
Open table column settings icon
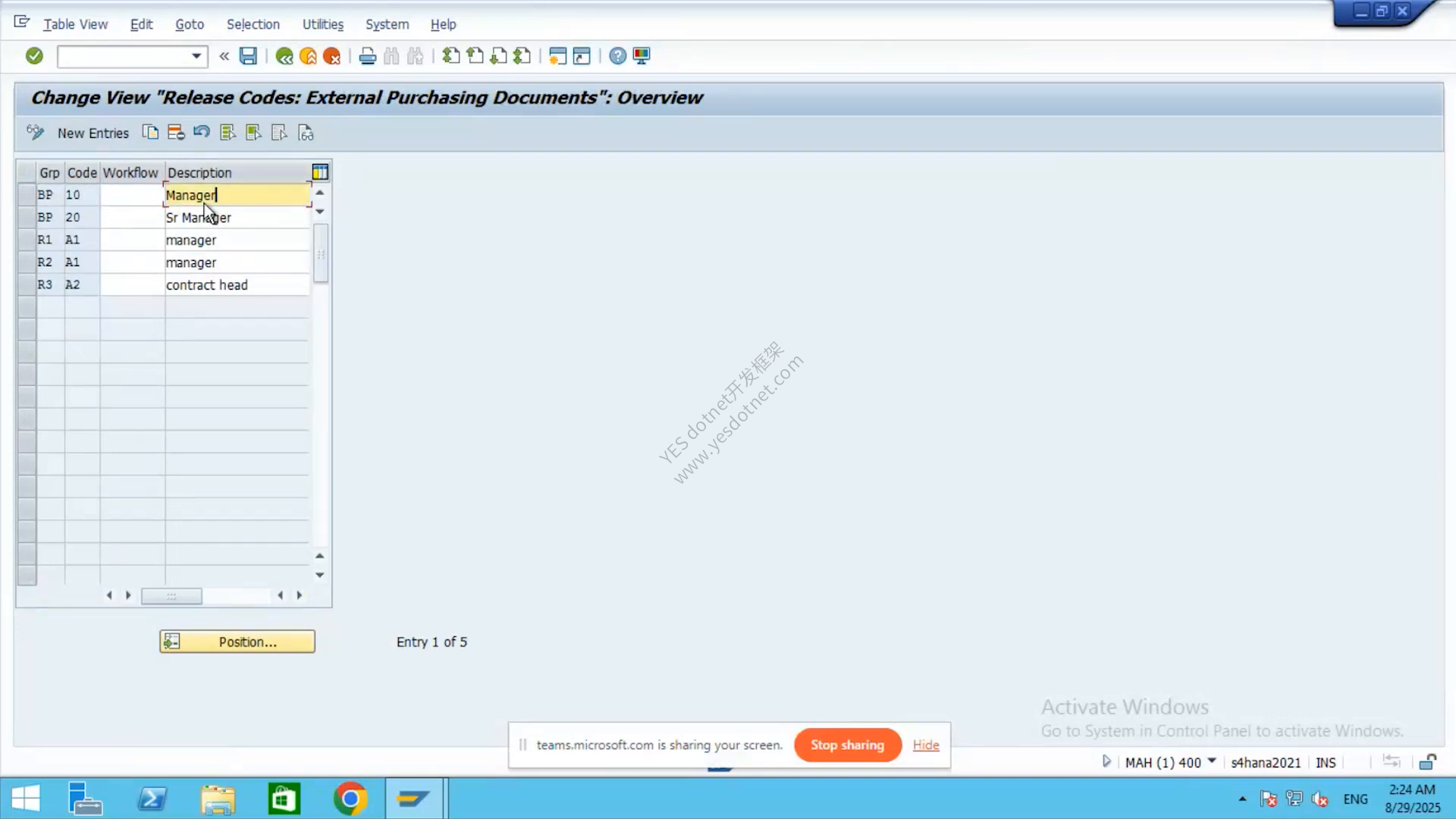320,172
